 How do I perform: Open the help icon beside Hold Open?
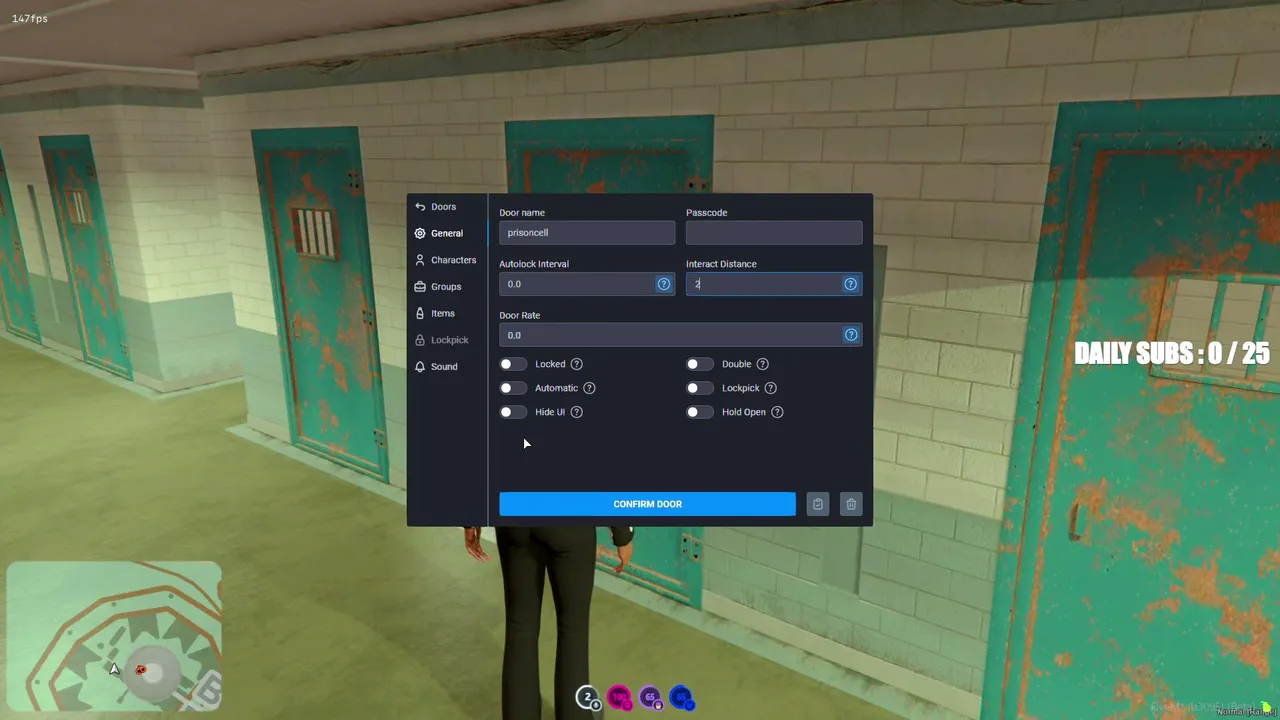point(778,412)
